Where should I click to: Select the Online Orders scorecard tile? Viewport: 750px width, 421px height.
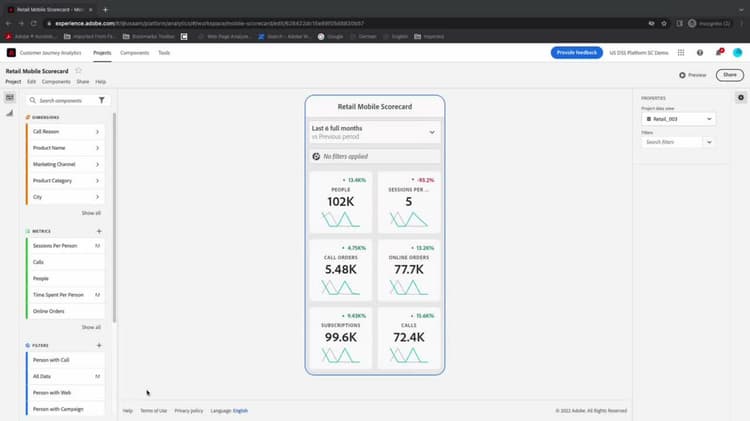tap(408, 270)
